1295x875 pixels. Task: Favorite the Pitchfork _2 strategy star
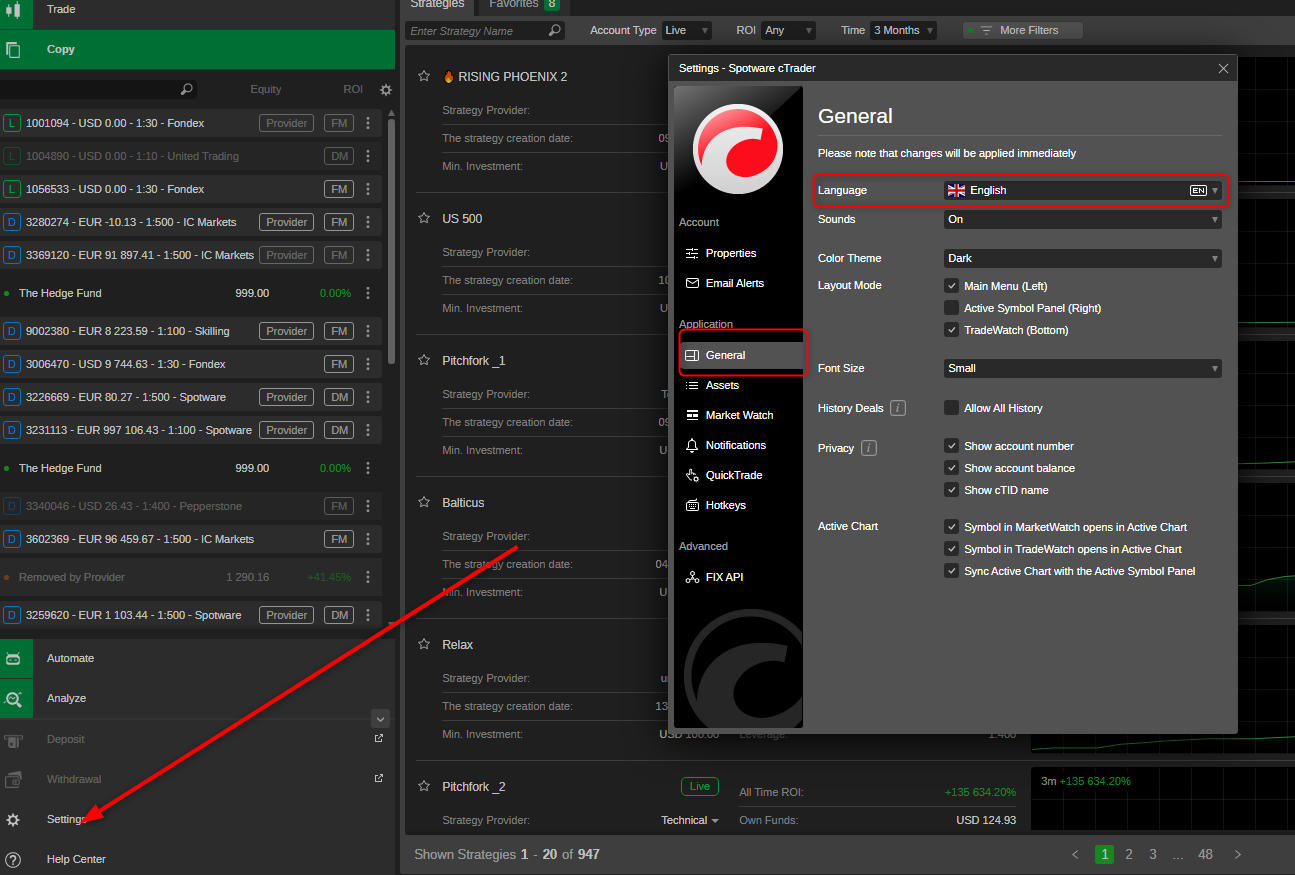coord(424,786)
